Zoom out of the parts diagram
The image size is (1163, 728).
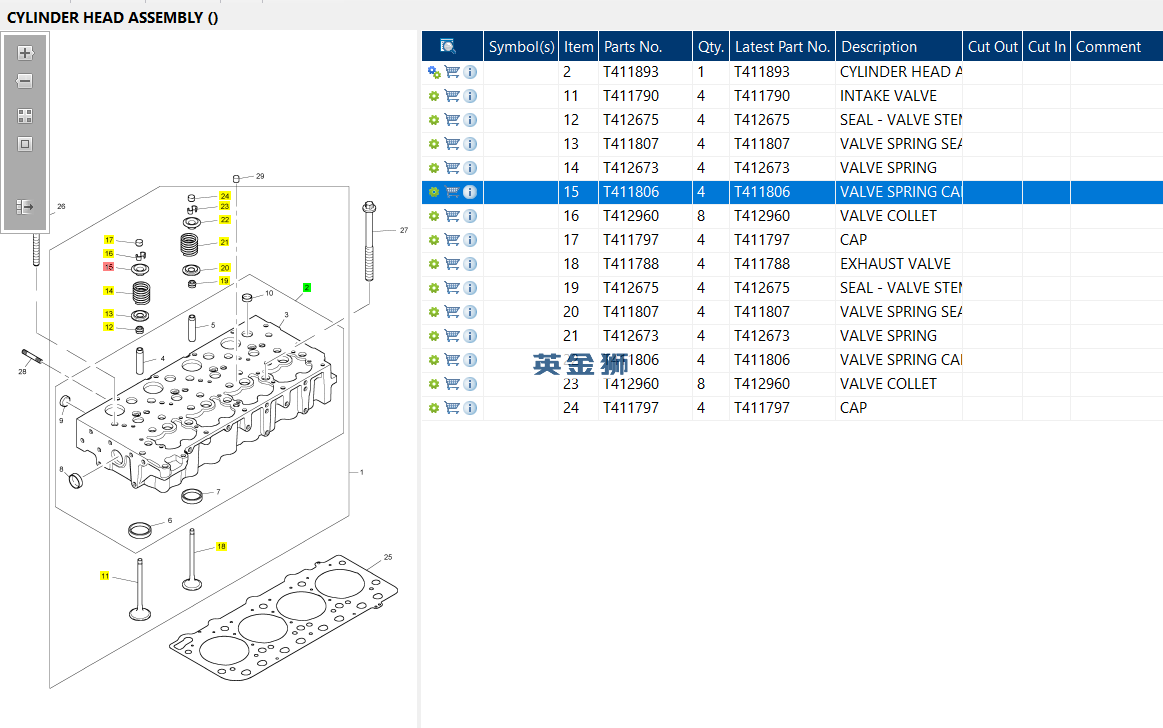[x=25, y=81]
